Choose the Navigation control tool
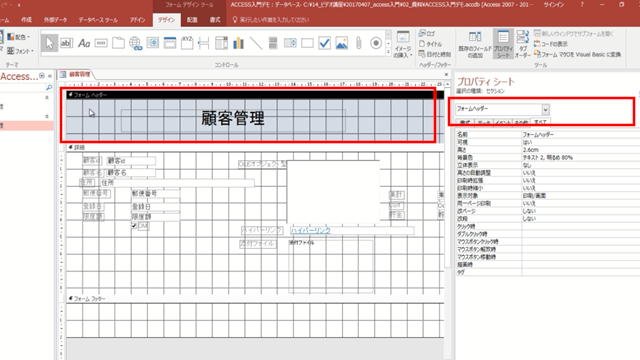Screen dimensions: 640x360 click(169, 43)
